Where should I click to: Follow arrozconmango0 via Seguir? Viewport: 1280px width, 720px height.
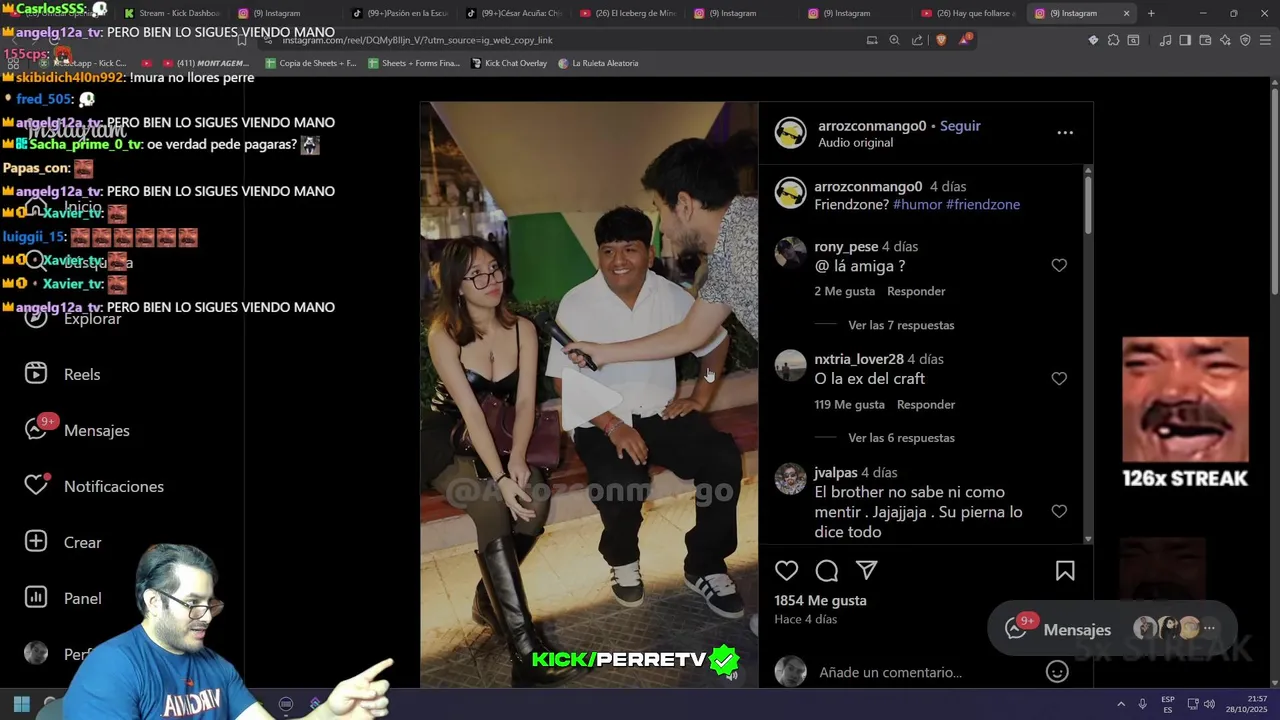[960, 126]
